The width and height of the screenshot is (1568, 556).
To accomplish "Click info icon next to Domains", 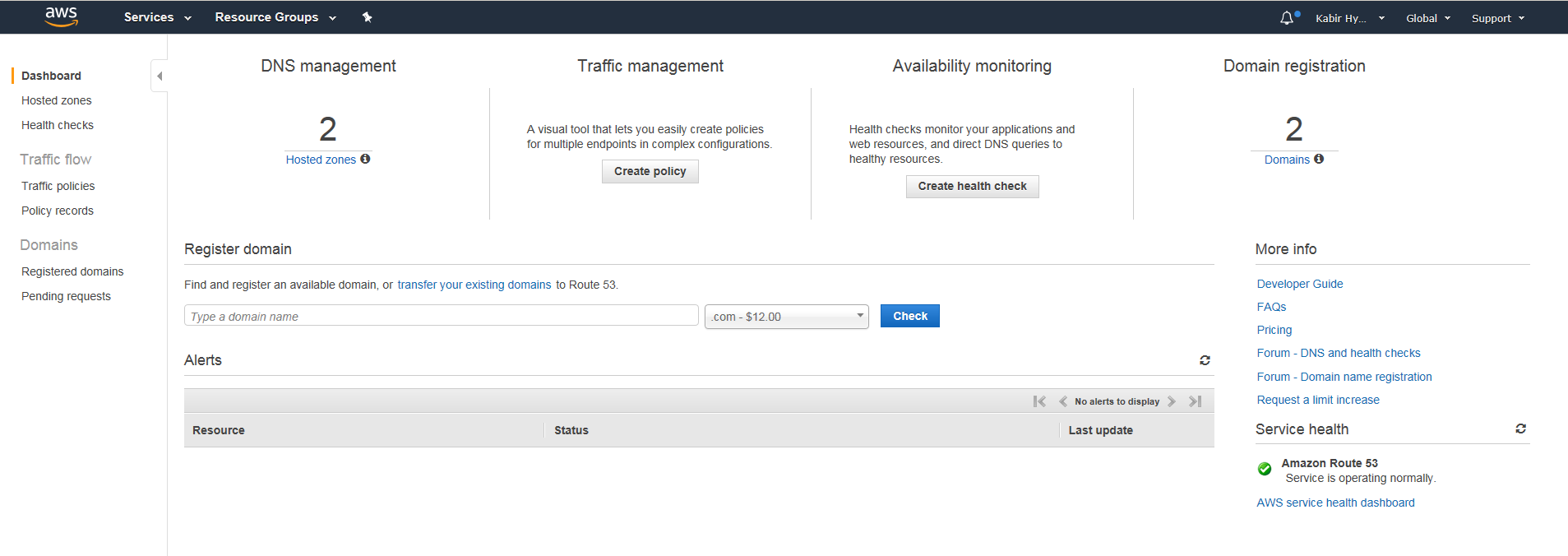I will [x=1319, y=159].
